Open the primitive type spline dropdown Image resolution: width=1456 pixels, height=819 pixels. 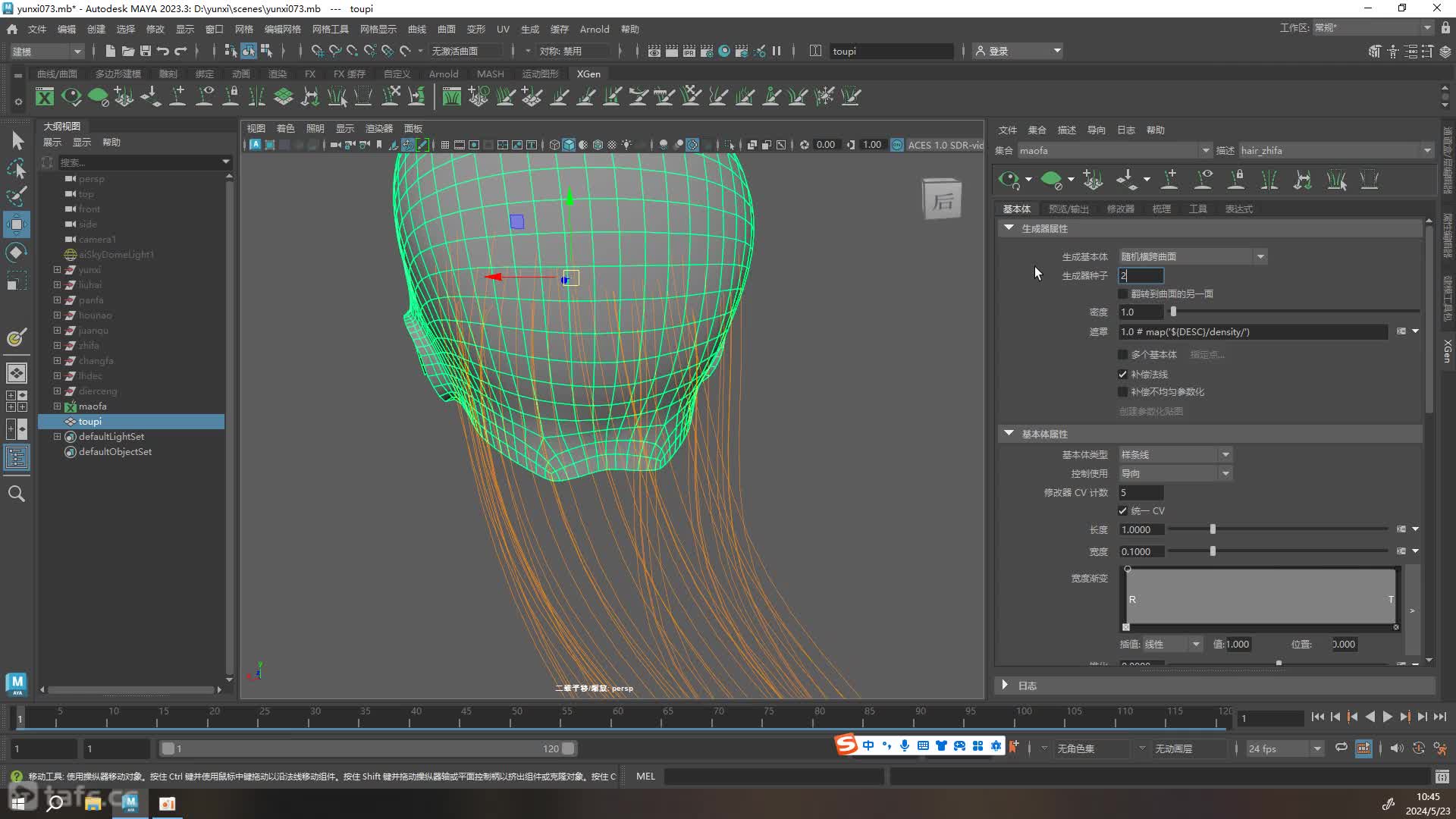tap(1175, 454)
